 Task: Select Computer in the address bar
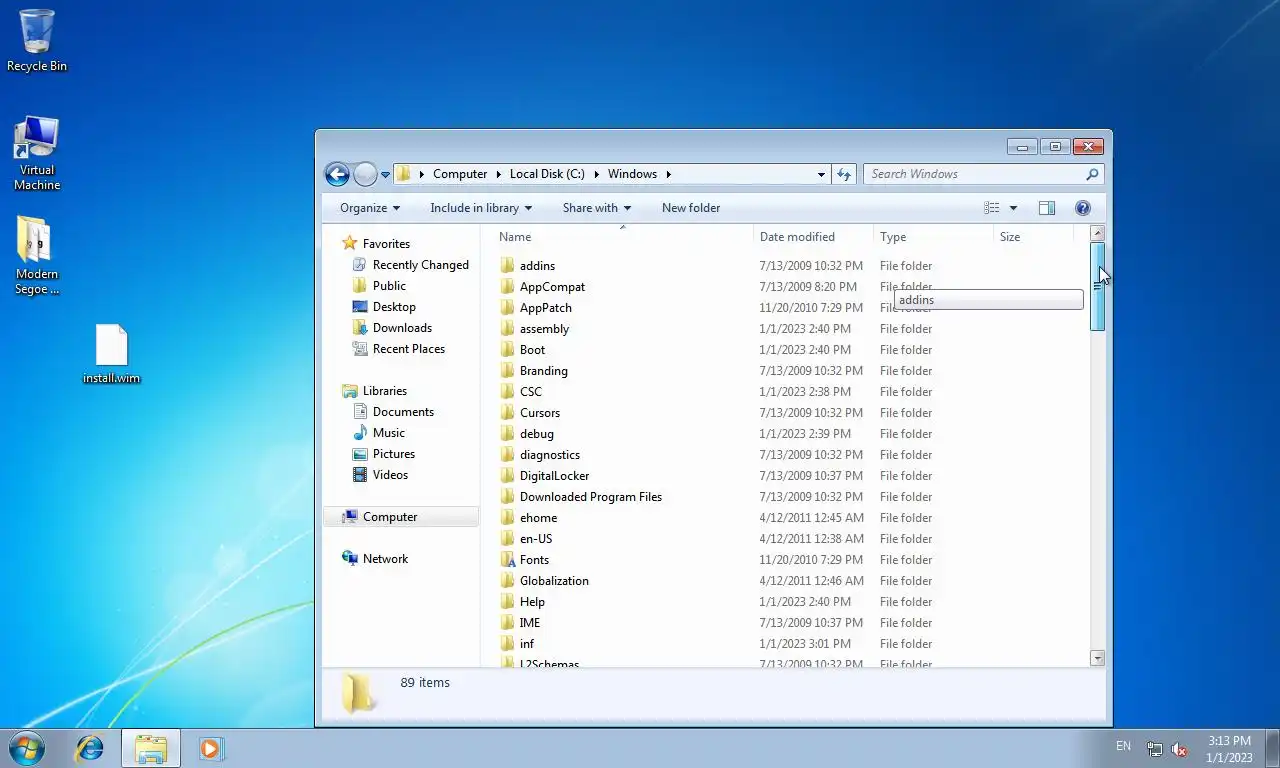click(x=460, y=174)
